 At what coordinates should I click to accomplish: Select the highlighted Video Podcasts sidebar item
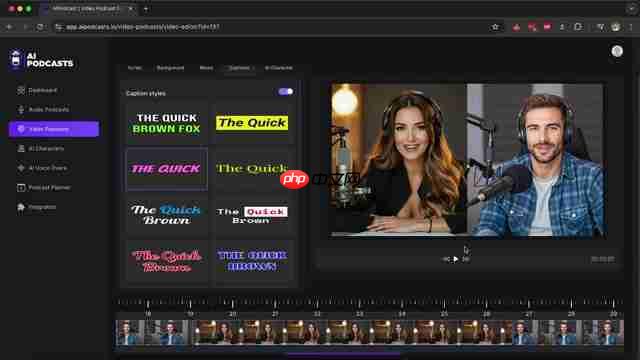(54, 129)
